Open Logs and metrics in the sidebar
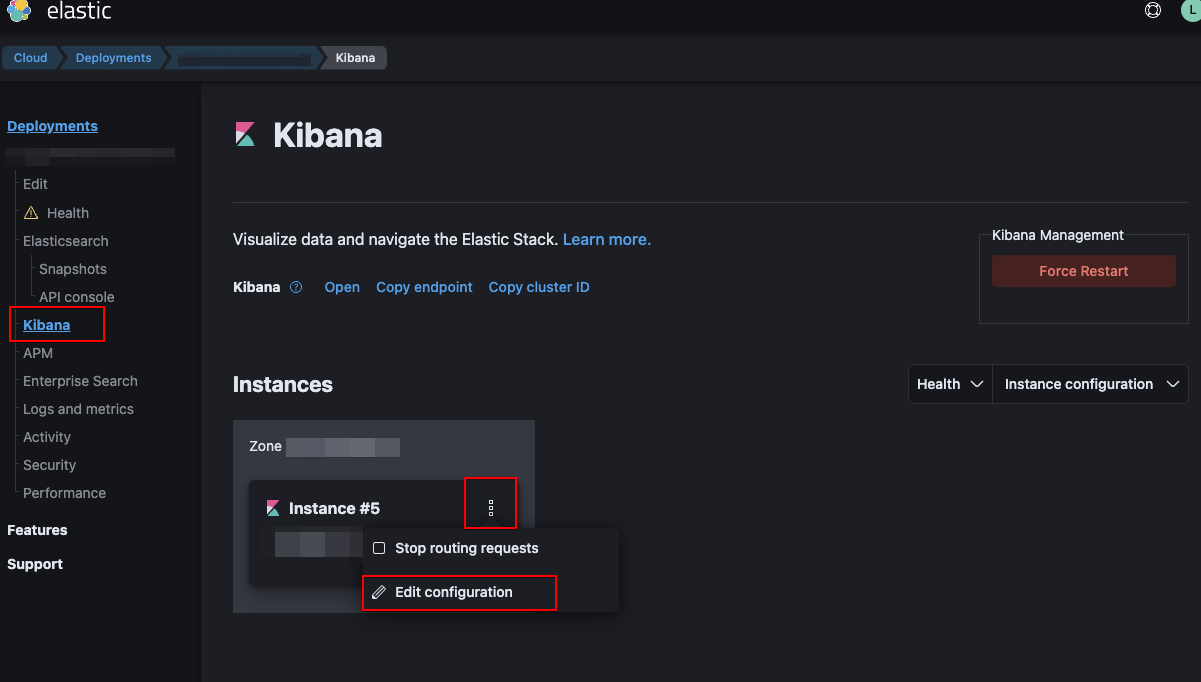This screenshot has width=1201, height=682. 78,409
